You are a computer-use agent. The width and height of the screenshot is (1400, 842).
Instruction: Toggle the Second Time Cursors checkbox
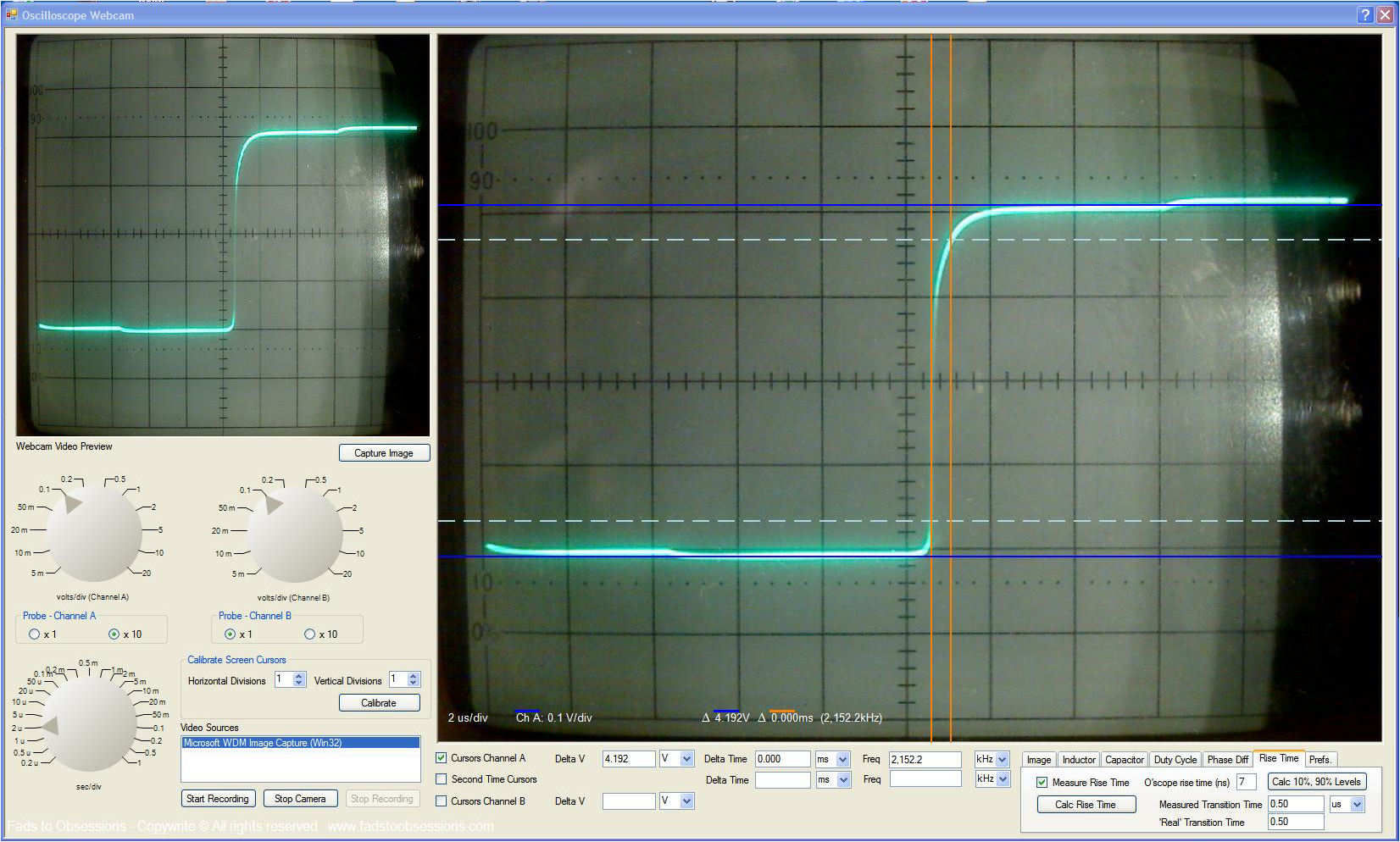(441, 779)
